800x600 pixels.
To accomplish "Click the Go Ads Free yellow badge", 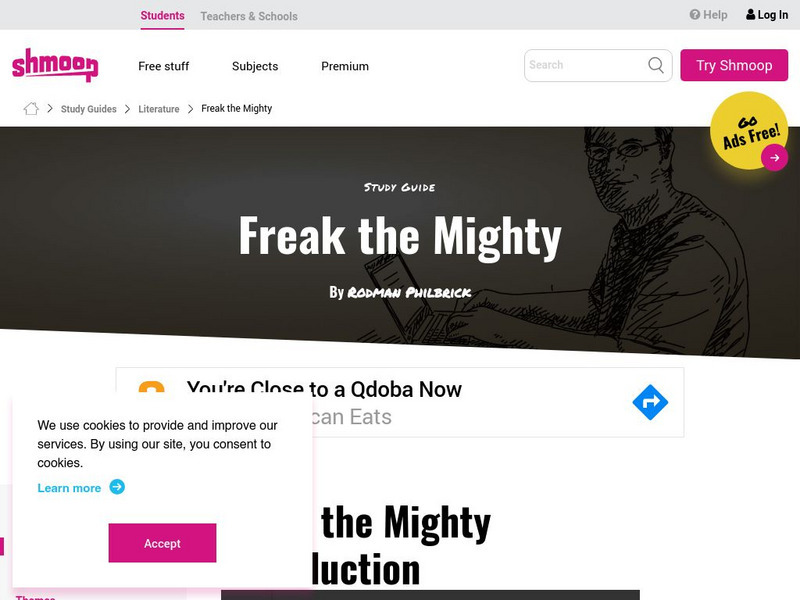I will coord(748,130).
